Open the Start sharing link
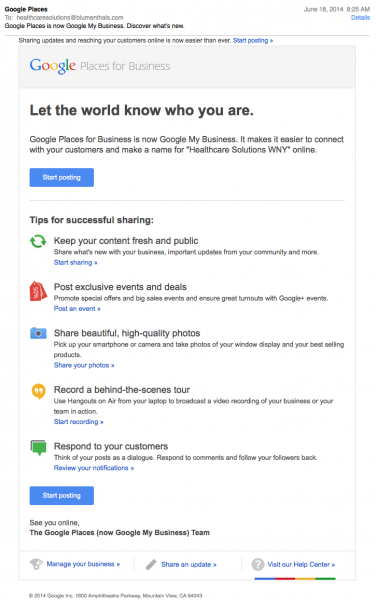 tap(75, 262)
